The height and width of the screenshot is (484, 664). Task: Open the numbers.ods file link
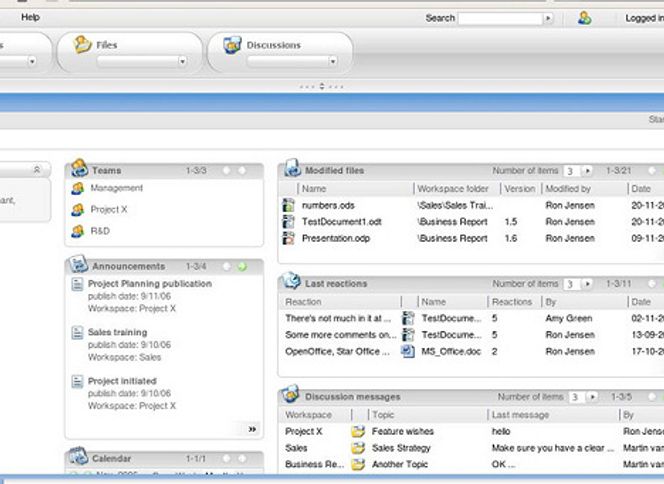pos(328,205)
